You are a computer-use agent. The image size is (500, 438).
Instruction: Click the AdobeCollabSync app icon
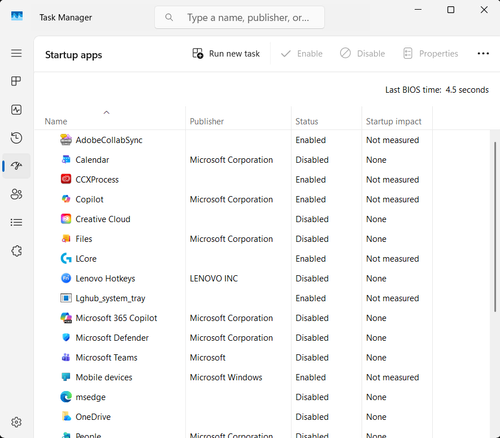66,140
